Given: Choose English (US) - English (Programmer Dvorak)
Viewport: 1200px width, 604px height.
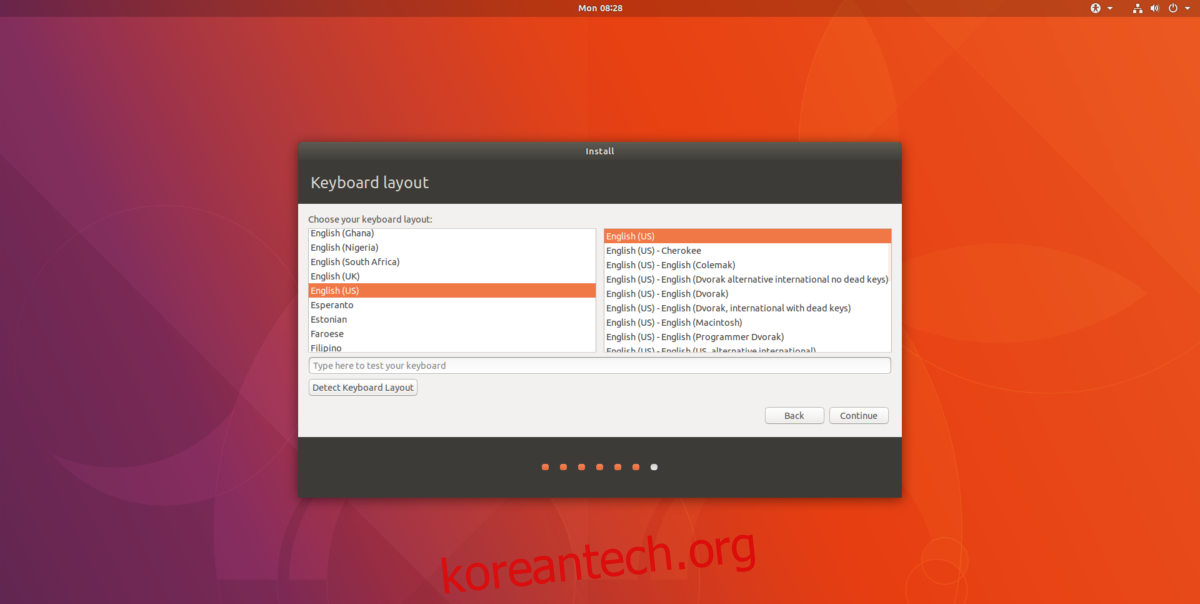Looking at the screenshot, I should coord(695,337).
